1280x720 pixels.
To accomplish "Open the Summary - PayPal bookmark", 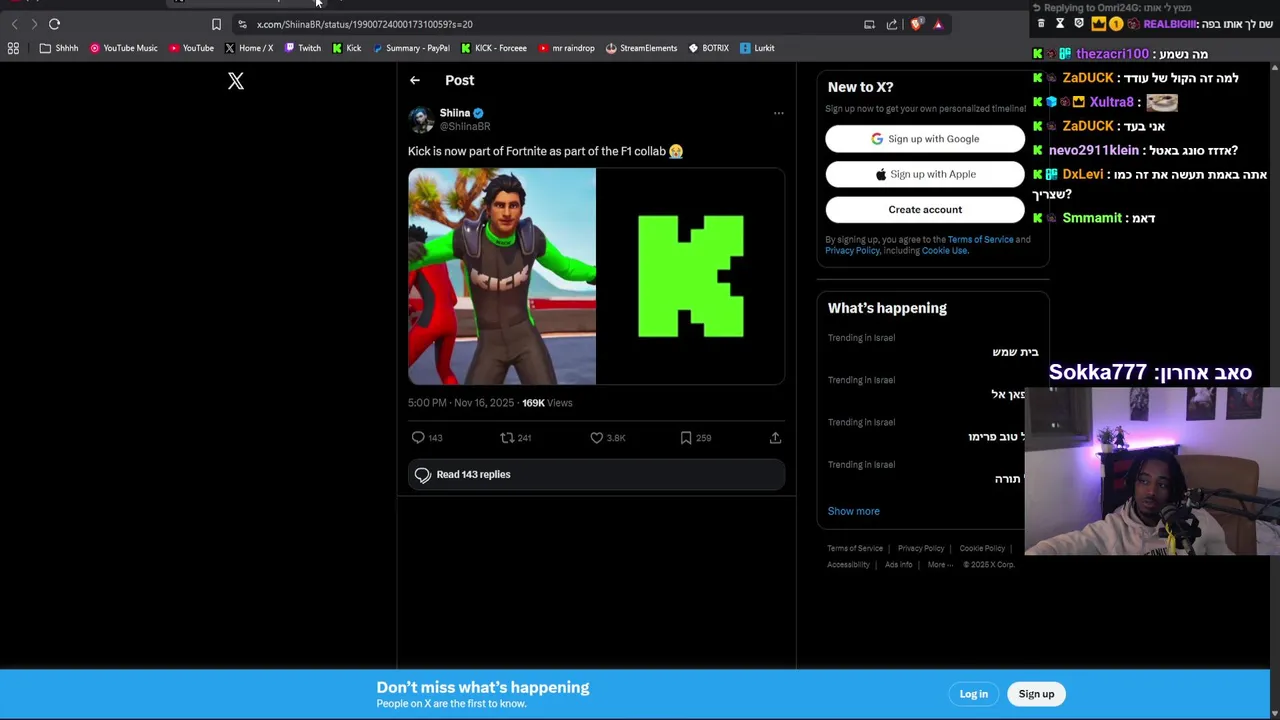I will pyautogui.click(x=411, y=48).
